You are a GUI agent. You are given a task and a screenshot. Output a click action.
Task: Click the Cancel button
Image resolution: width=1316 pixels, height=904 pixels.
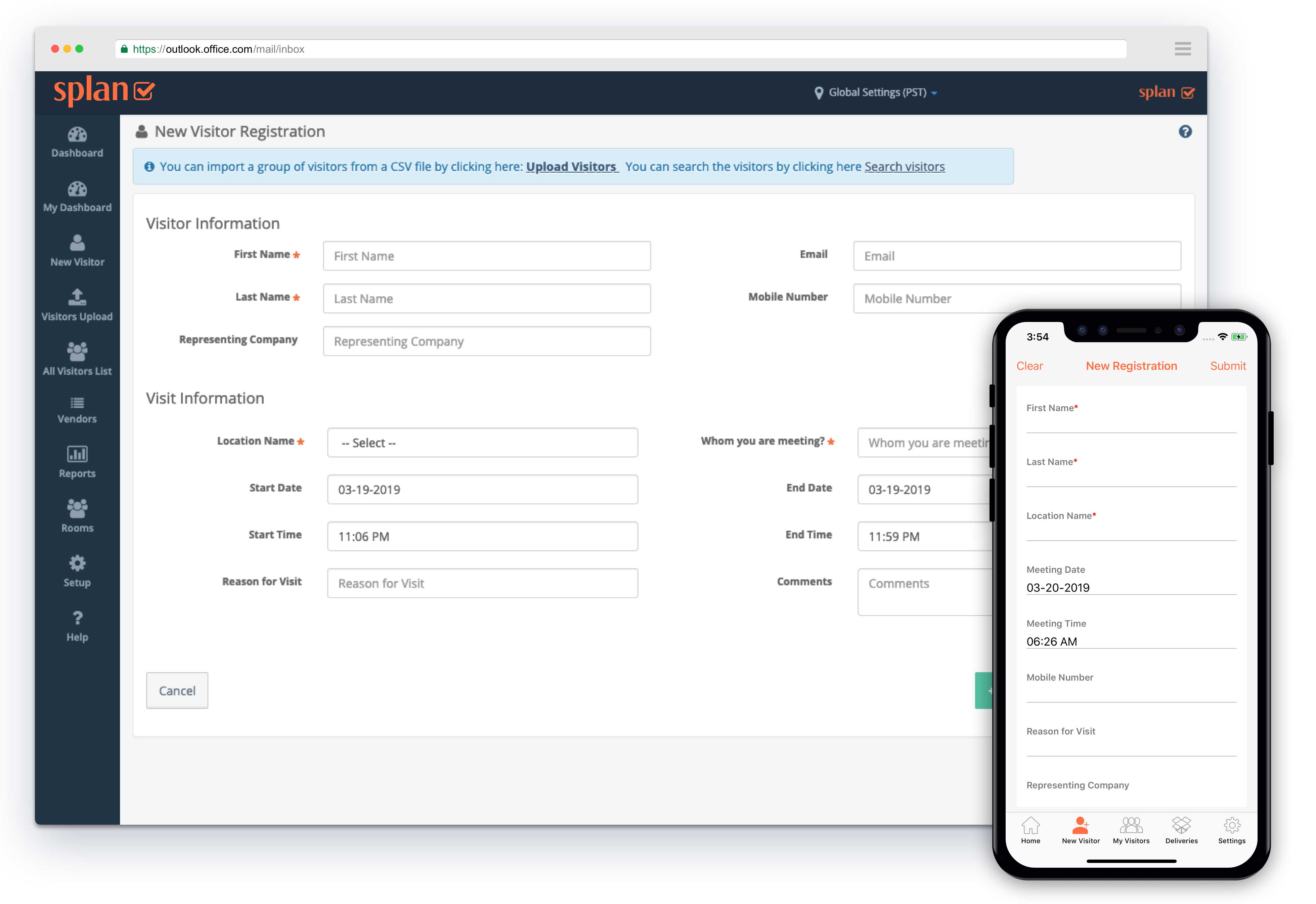(x=177, y=691)
